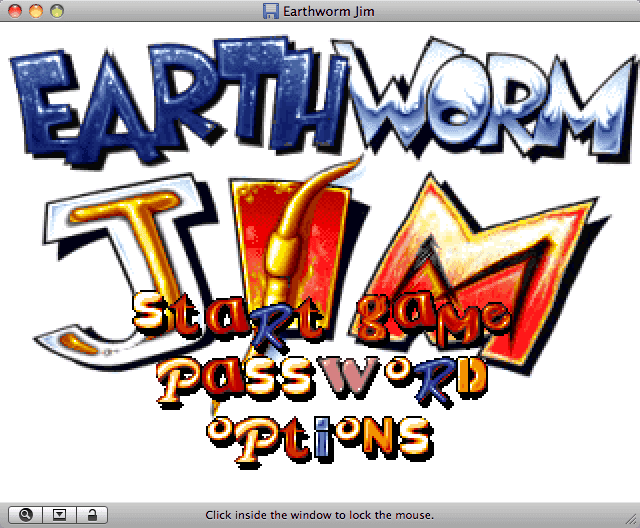Screen dimensions: 640x528
Task: Open the dropdown menu button in bottom bar
Action: point(60,515)
